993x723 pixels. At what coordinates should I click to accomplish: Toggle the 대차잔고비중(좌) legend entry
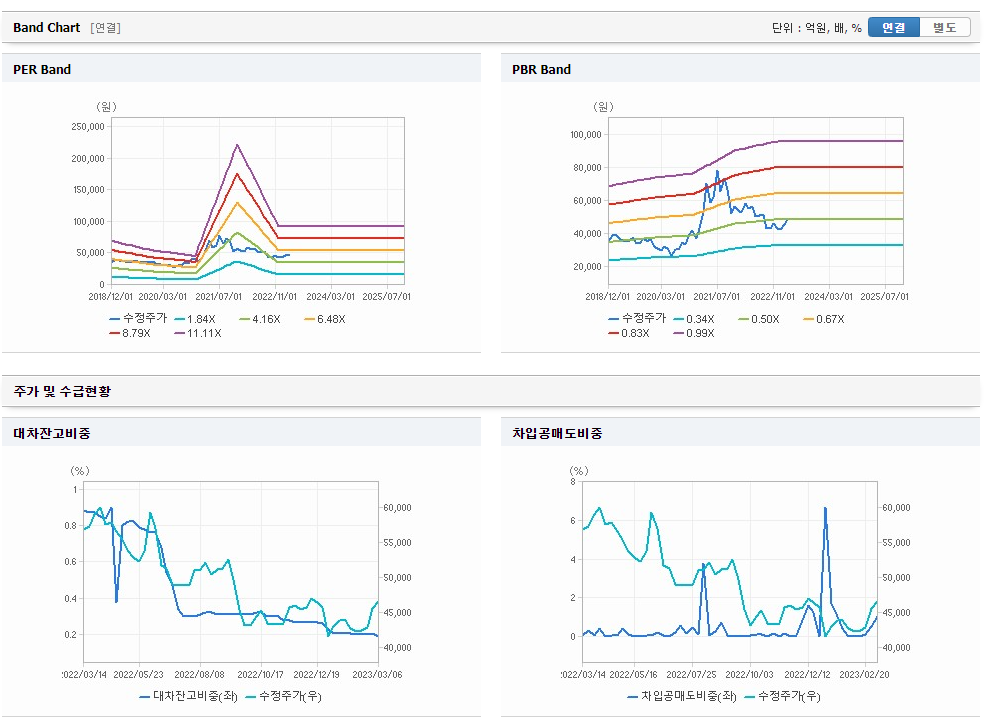tap(188, 696)
